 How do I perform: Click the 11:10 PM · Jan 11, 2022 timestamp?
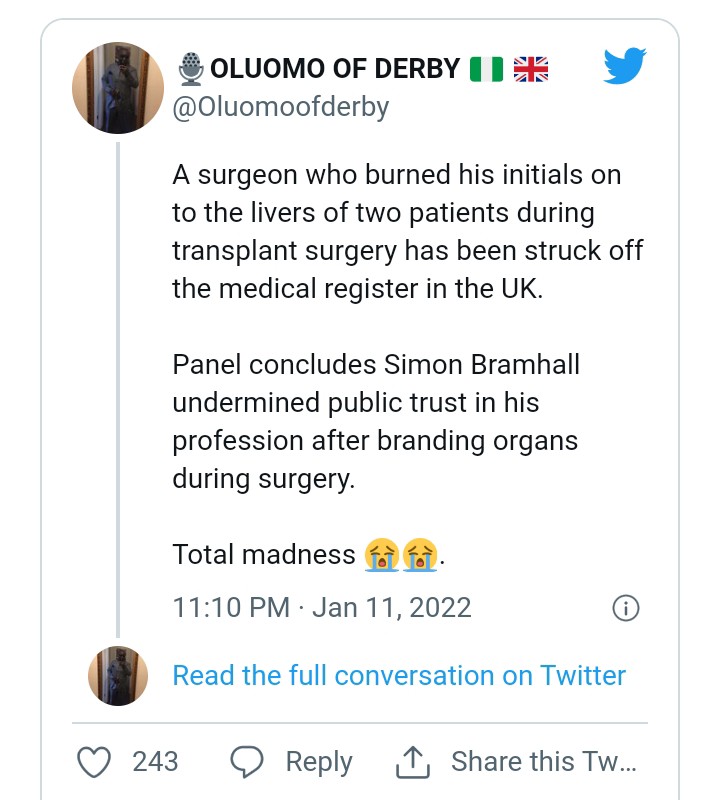tap(321, 608)
